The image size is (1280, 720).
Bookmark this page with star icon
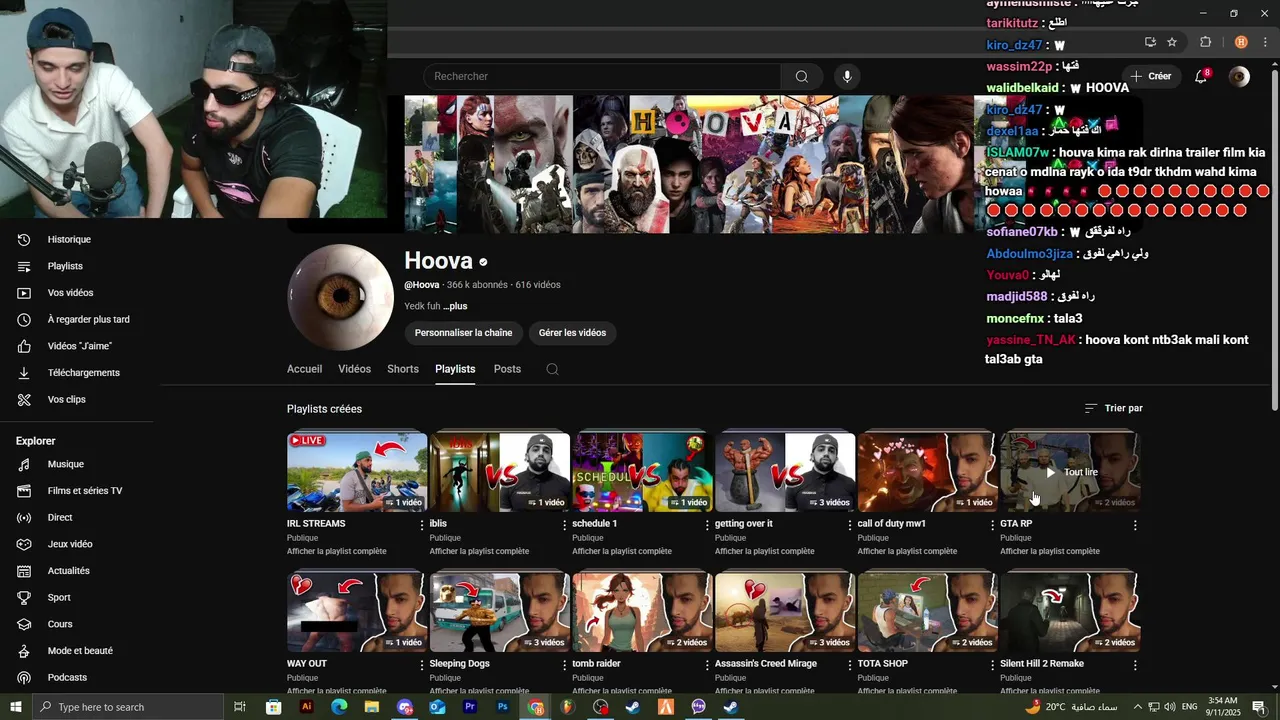[x=1172, y=42]
